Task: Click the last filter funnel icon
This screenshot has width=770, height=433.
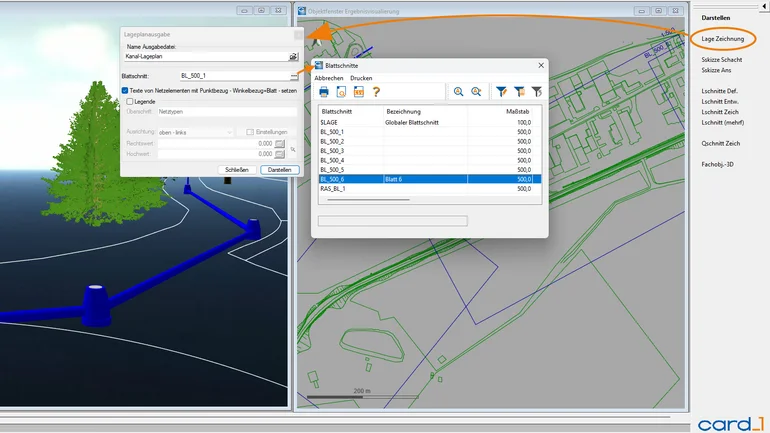Action: (x=537, y=92)
